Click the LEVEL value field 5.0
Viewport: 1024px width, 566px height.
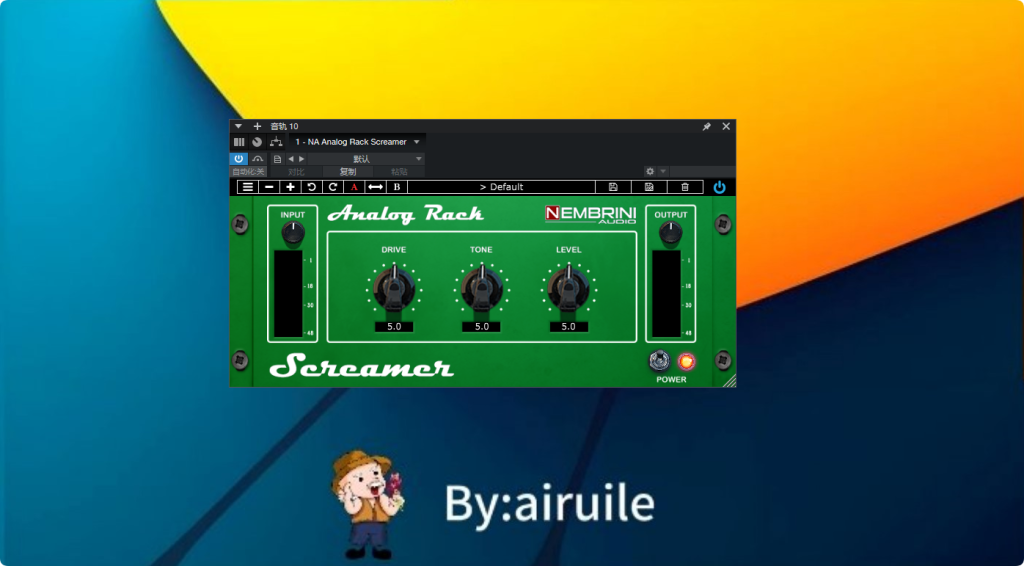[569, 326]
